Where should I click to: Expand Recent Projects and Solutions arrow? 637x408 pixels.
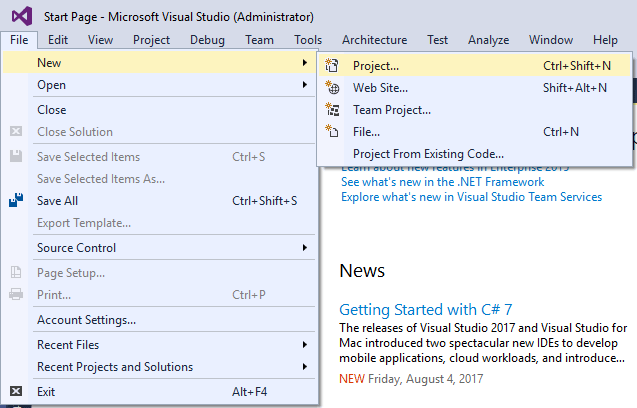(x=305, y=367)
